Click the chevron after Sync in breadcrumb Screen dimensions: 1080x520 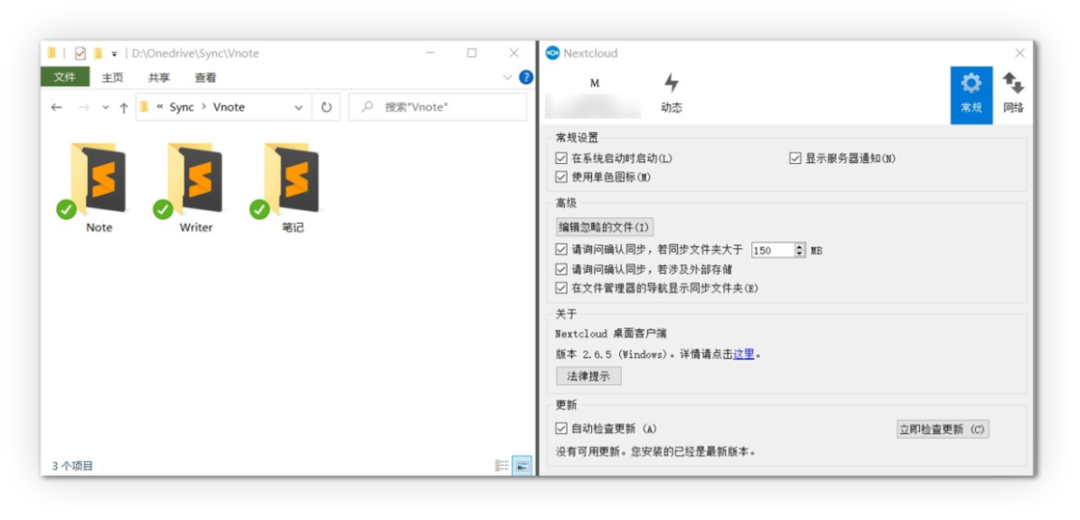click(x=204, y=107)
